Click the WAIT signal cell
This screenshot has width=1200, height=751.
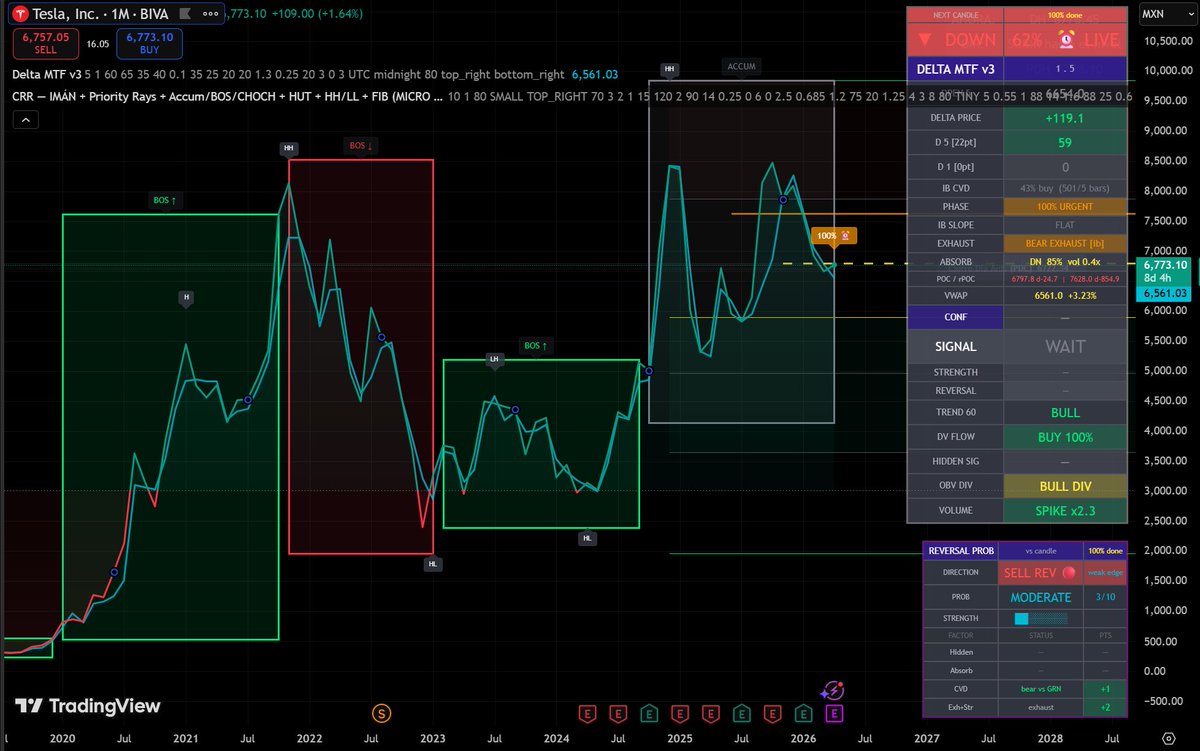point(1065,347)
